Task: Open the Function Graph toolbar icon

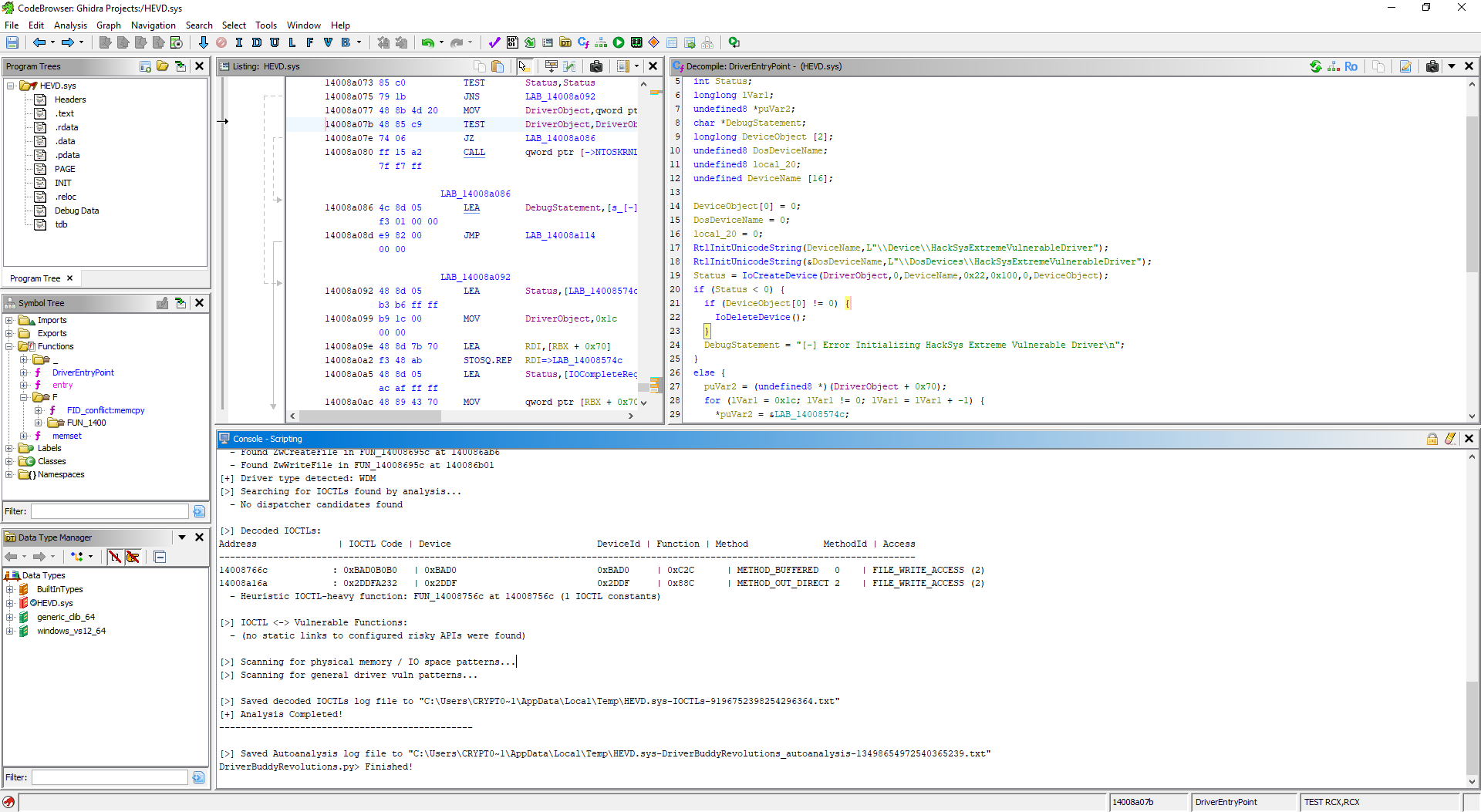Action: tap(601, 42)
